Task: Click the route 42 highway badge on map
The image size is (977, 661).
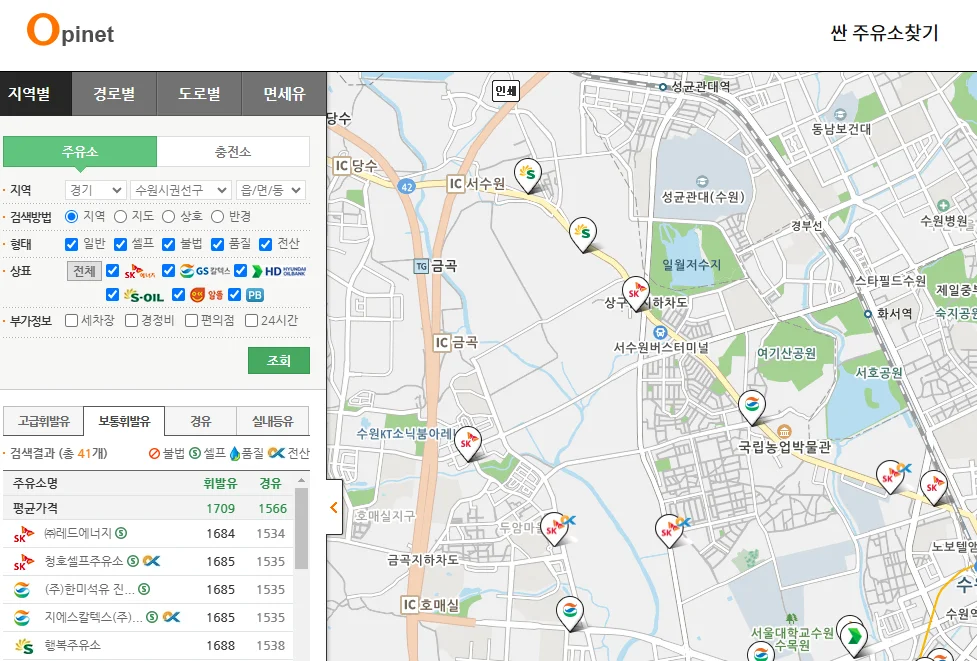Action: pos(407,186)
